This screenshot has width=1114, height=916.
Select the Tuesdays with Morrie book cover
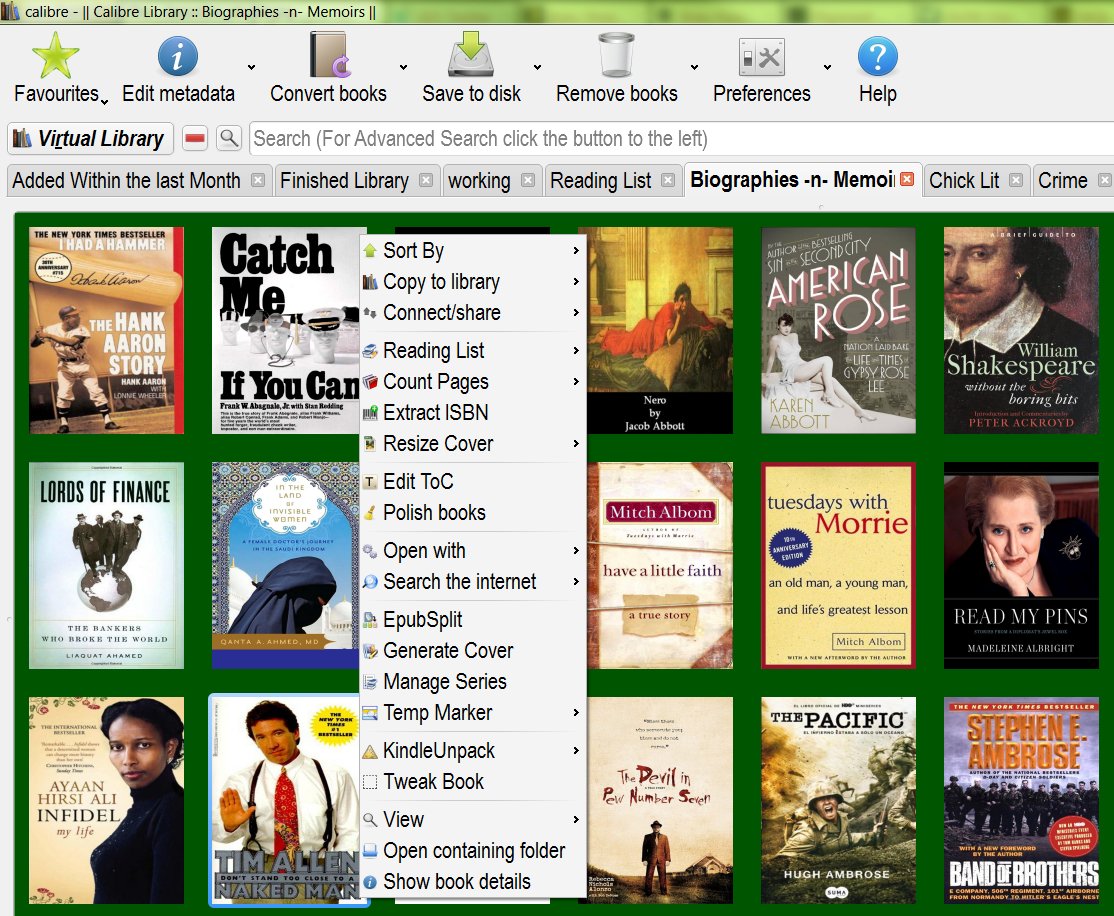tap(838, 565)
